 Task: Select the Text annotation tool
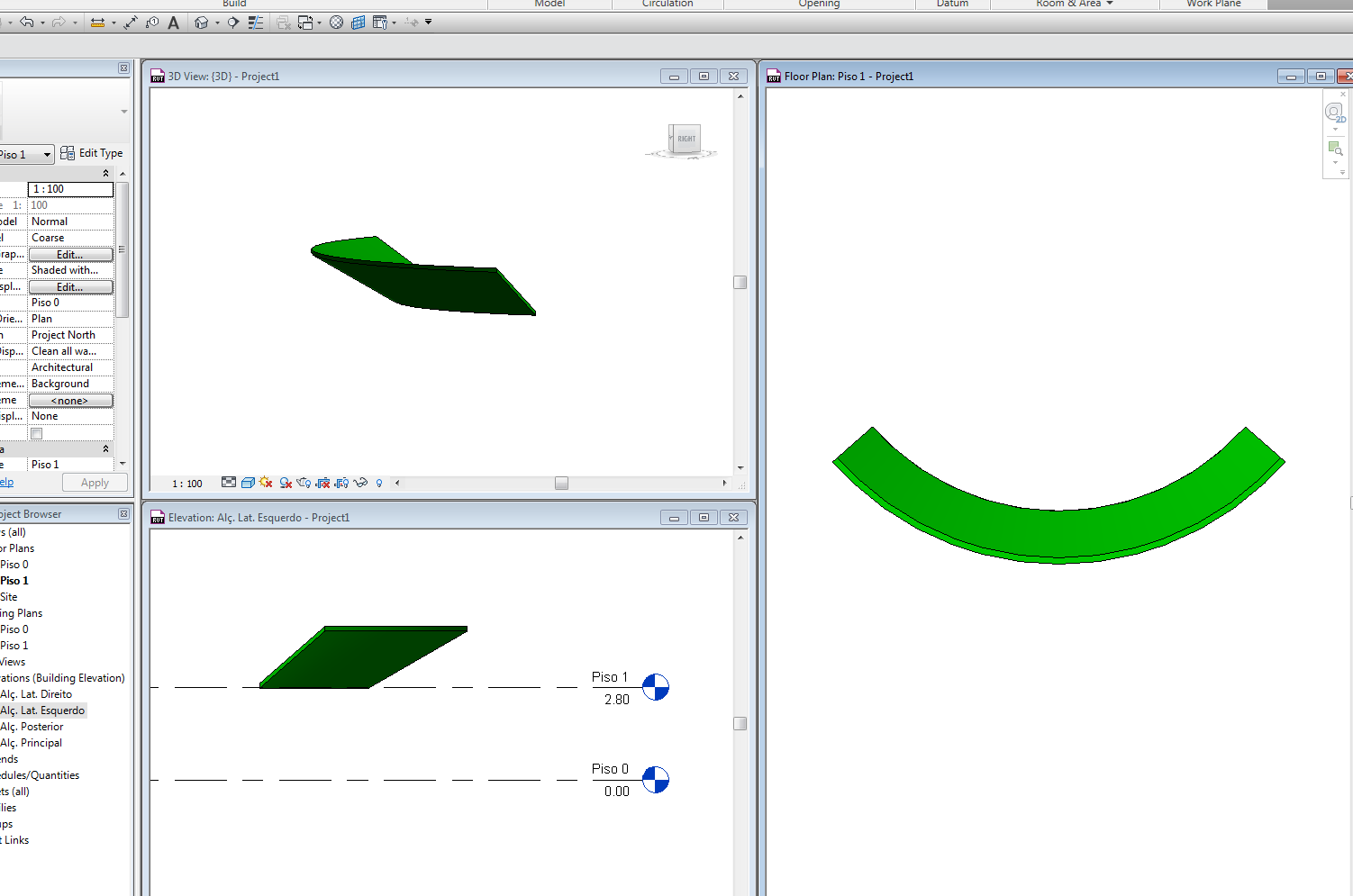tap(174, 22)
